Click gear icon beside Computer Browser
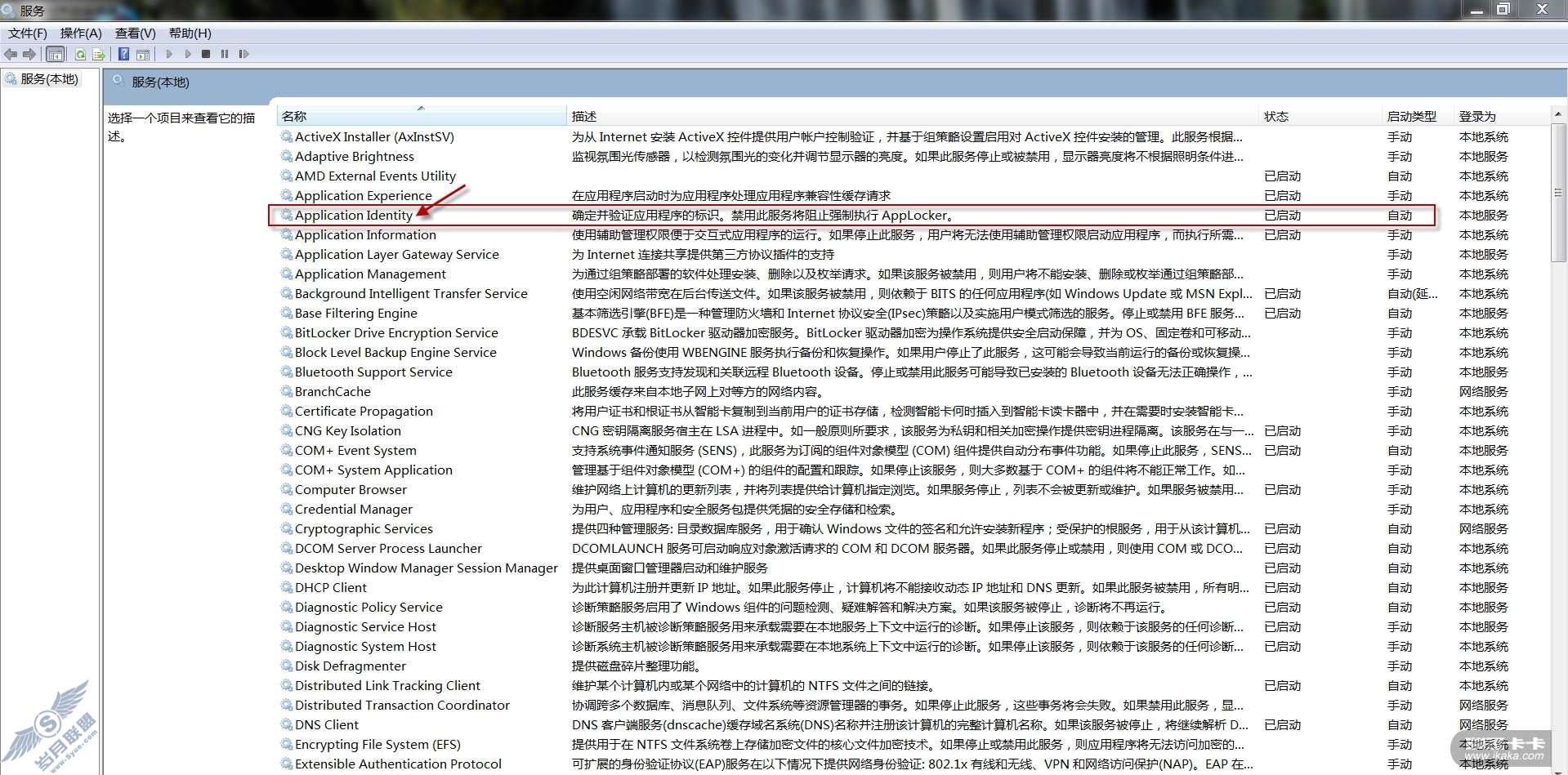 coord(287,489)
